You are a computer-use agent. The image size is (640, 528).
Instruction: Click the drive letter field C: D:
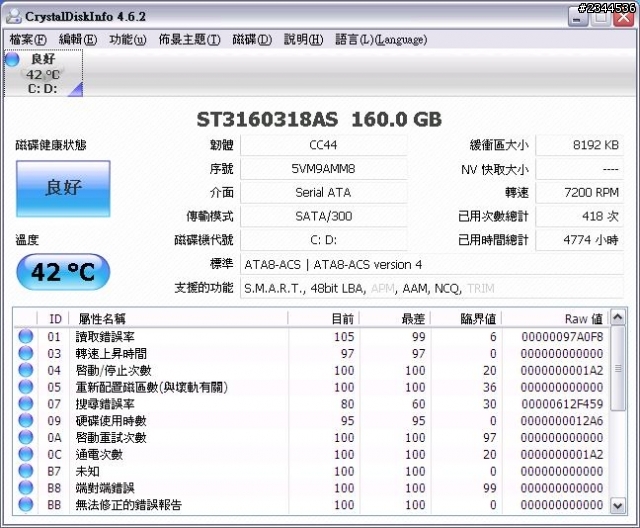(x=324, y=240)
